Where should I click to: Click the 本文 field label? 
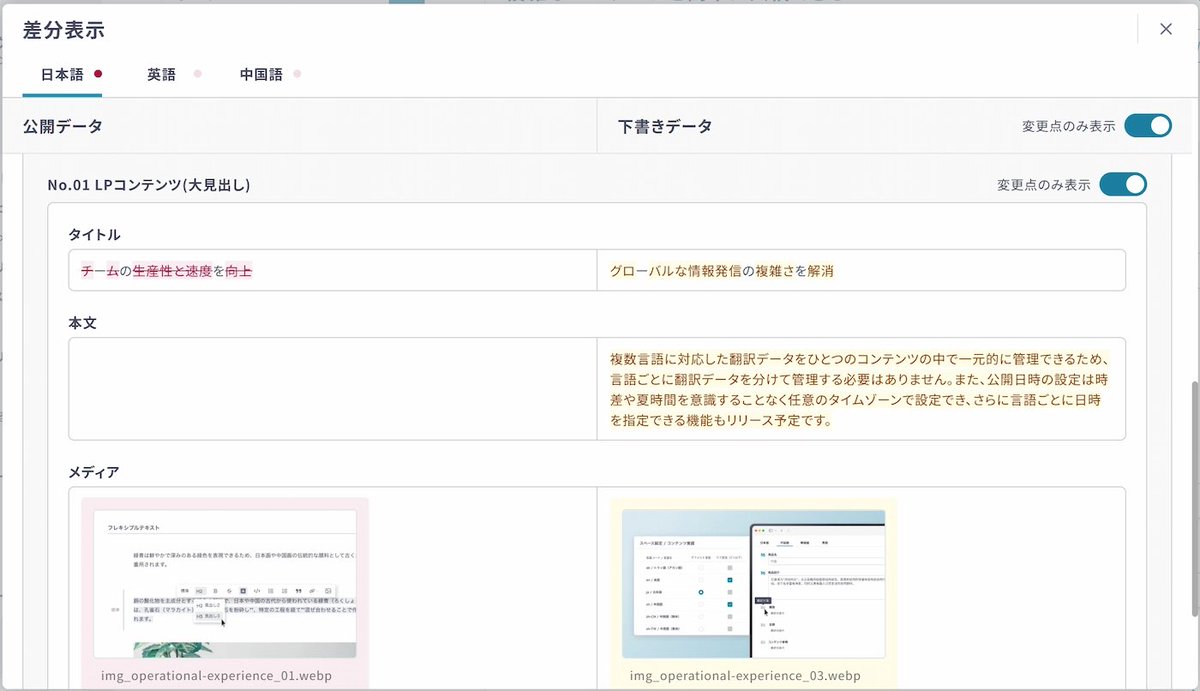pyautogui.click(x=82, y=323)
